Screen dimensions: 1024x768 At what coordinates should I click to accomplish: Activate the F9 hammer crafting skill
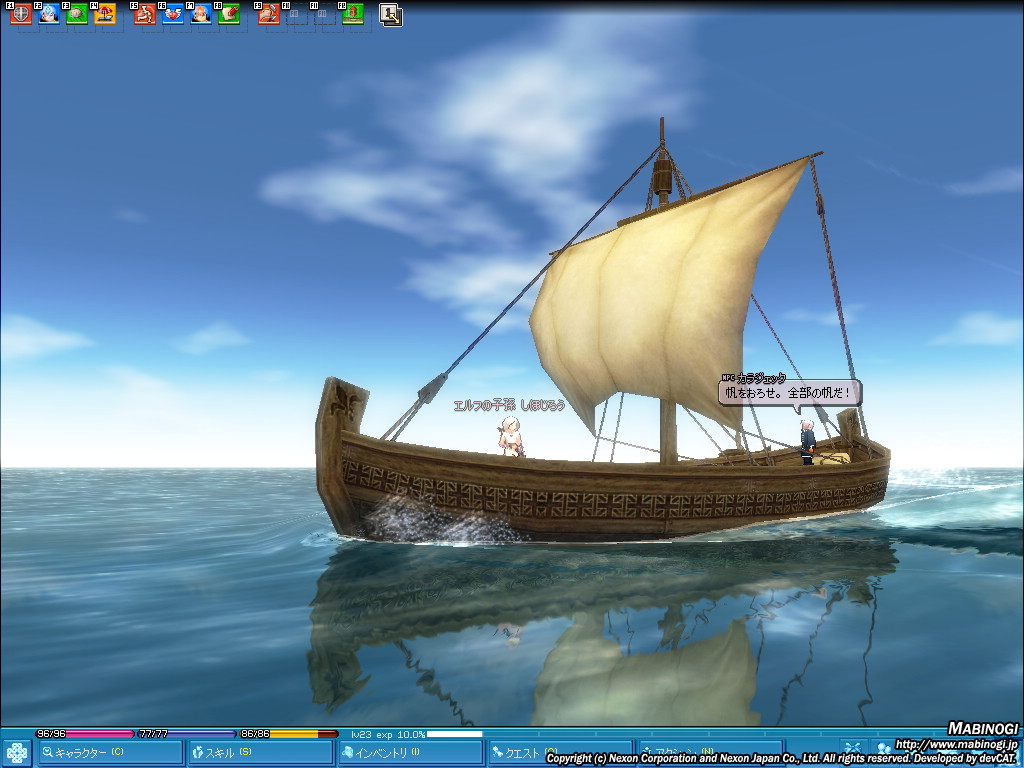[x=269, y=14]
